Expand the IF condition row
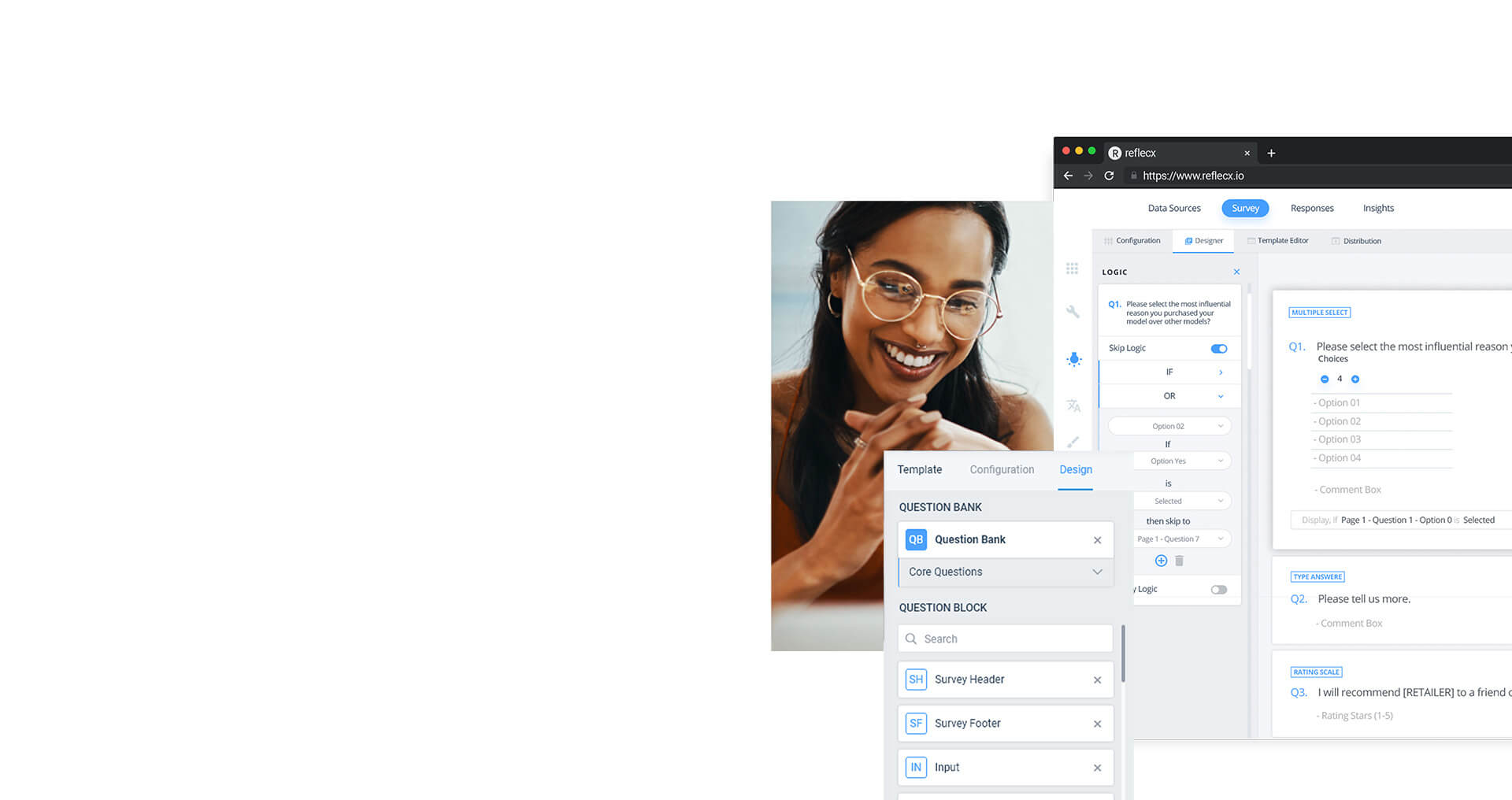 point(1170,372)
